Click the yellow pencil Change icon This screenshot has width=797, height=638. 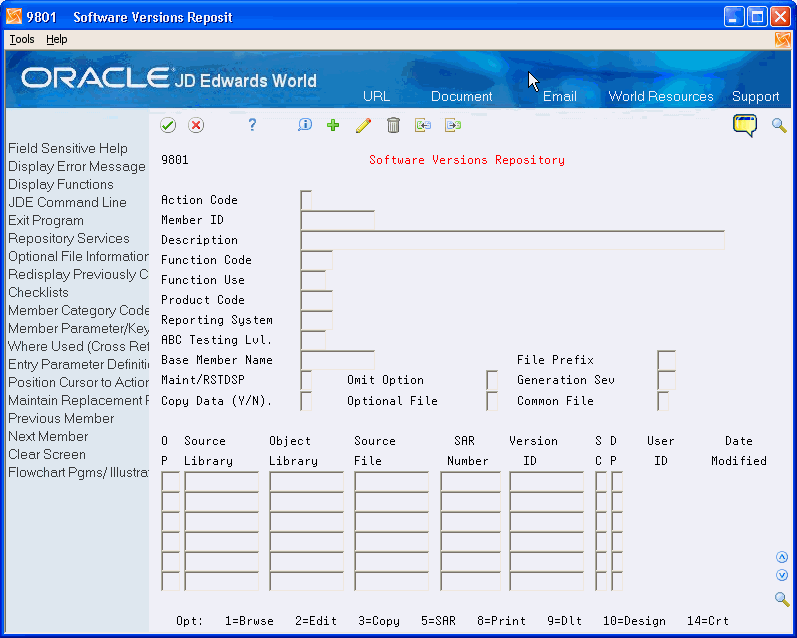(x=363, y=125)
